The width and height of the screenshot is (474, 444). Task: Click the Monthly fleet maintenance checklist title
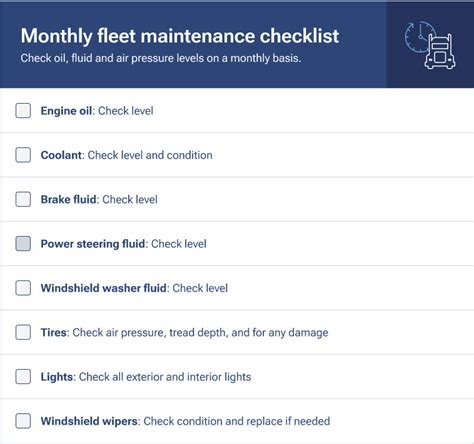coord(180,36)
